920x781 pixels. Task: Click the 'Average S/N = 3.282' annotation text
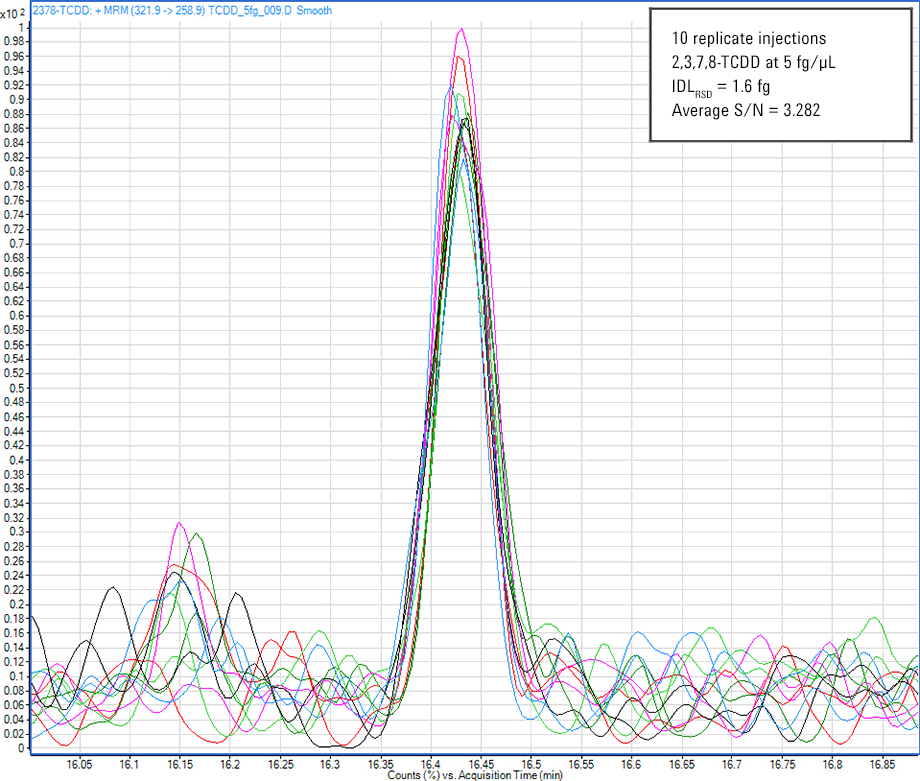coord(745,110)
